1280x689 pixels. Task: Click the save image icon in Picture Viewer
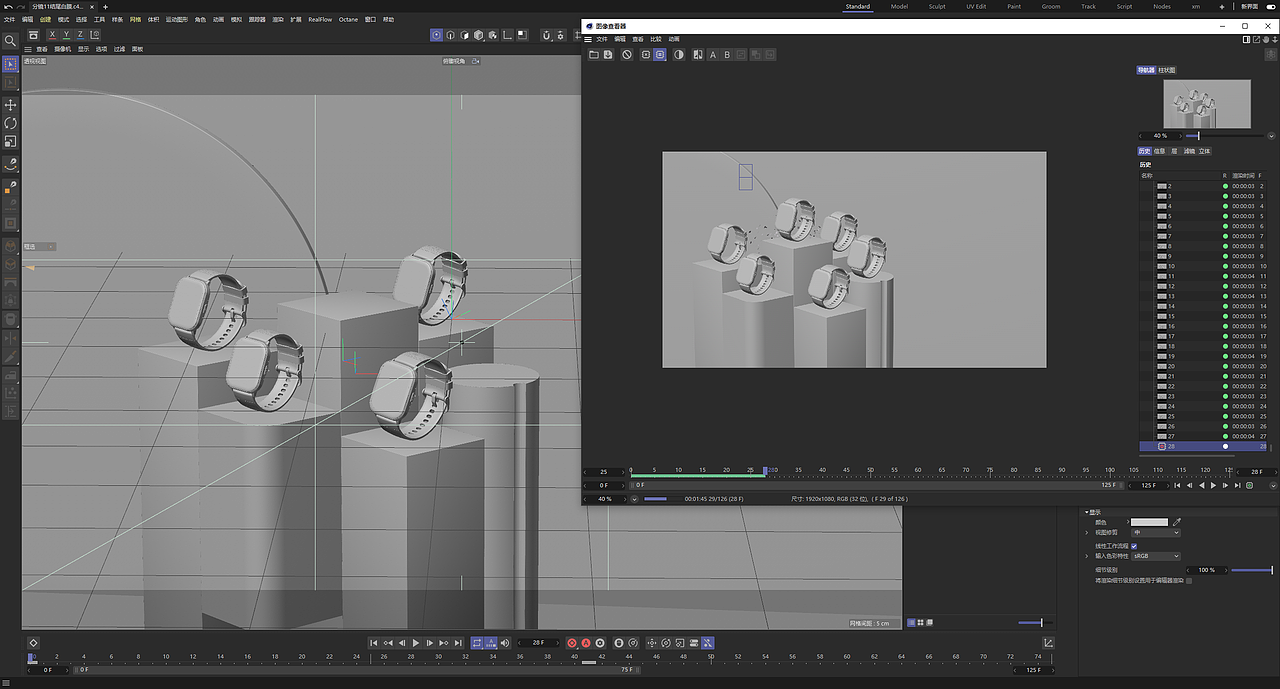point(608,55)
